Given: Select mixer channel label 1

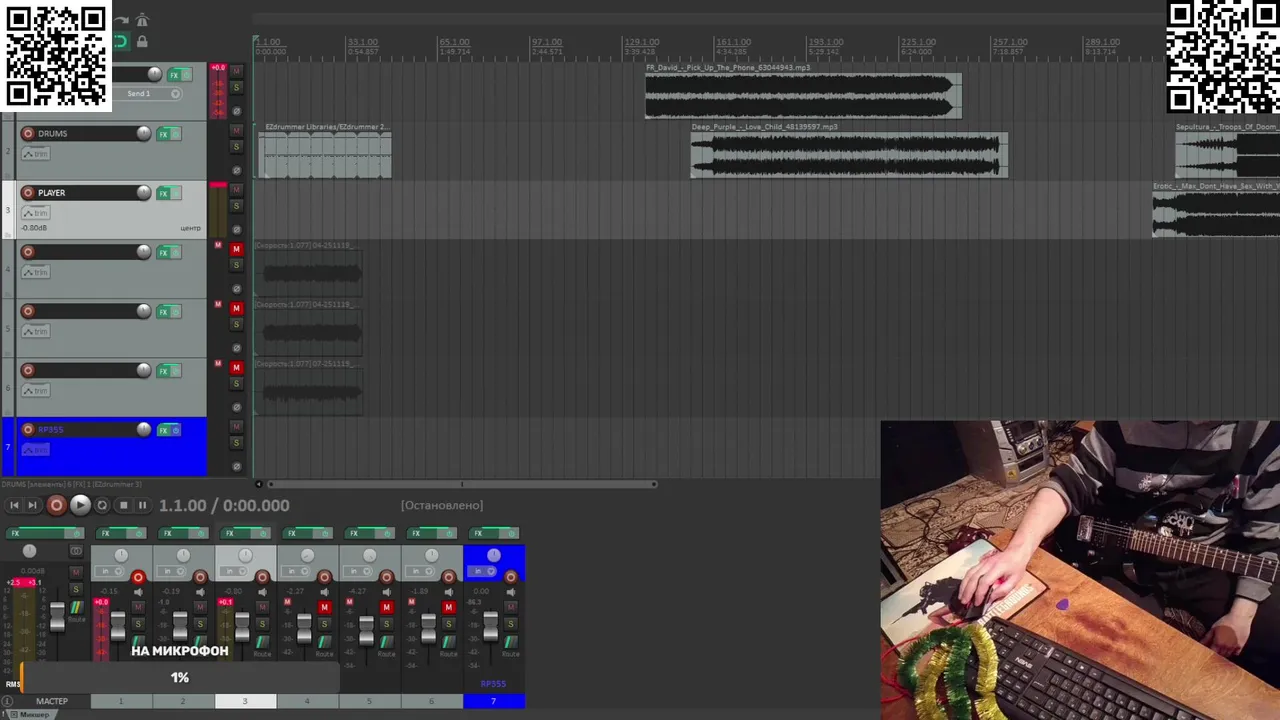Looking at the screenshot, I should tap(121, 701).
